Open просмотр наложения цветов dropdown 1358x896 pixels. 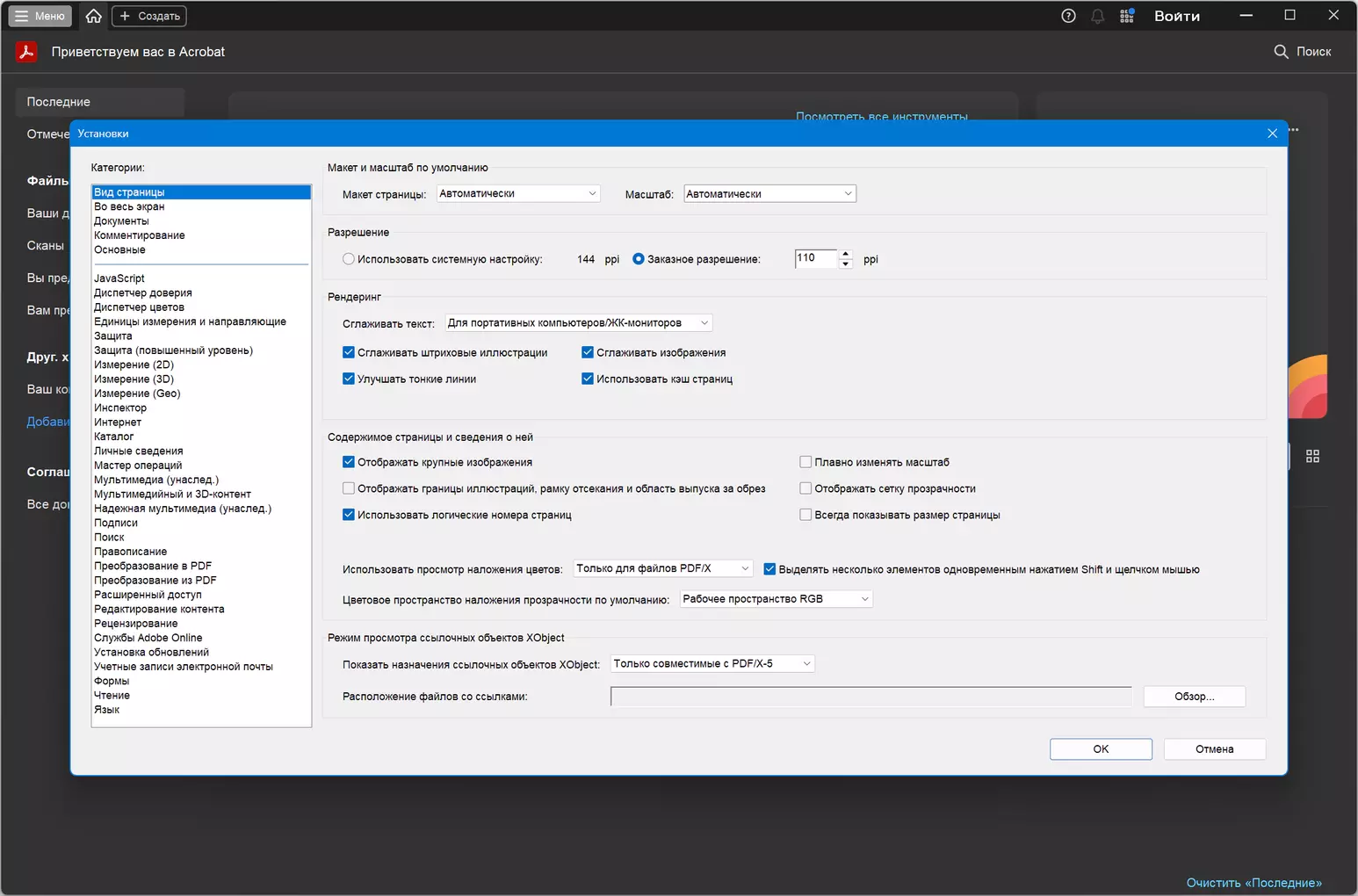663,568
